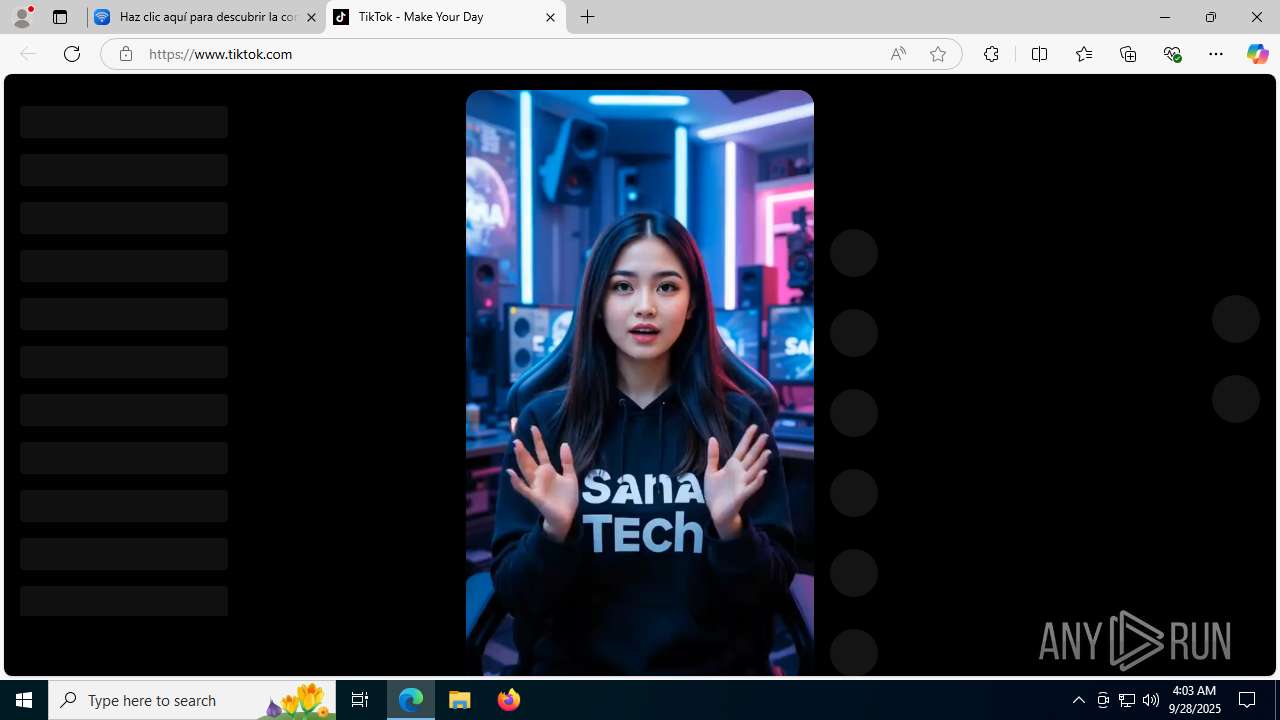Open volume control in tray
This screenshot has height=720, width=1280.
1151,700
